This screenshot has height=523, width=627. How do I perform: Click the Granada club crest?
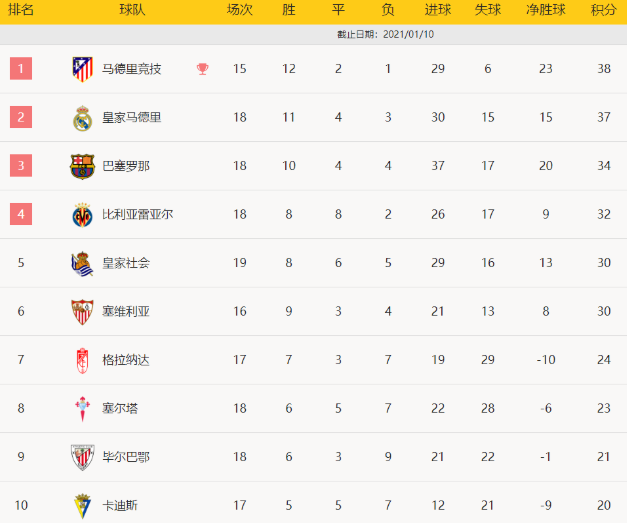click(x=82, y=360)
